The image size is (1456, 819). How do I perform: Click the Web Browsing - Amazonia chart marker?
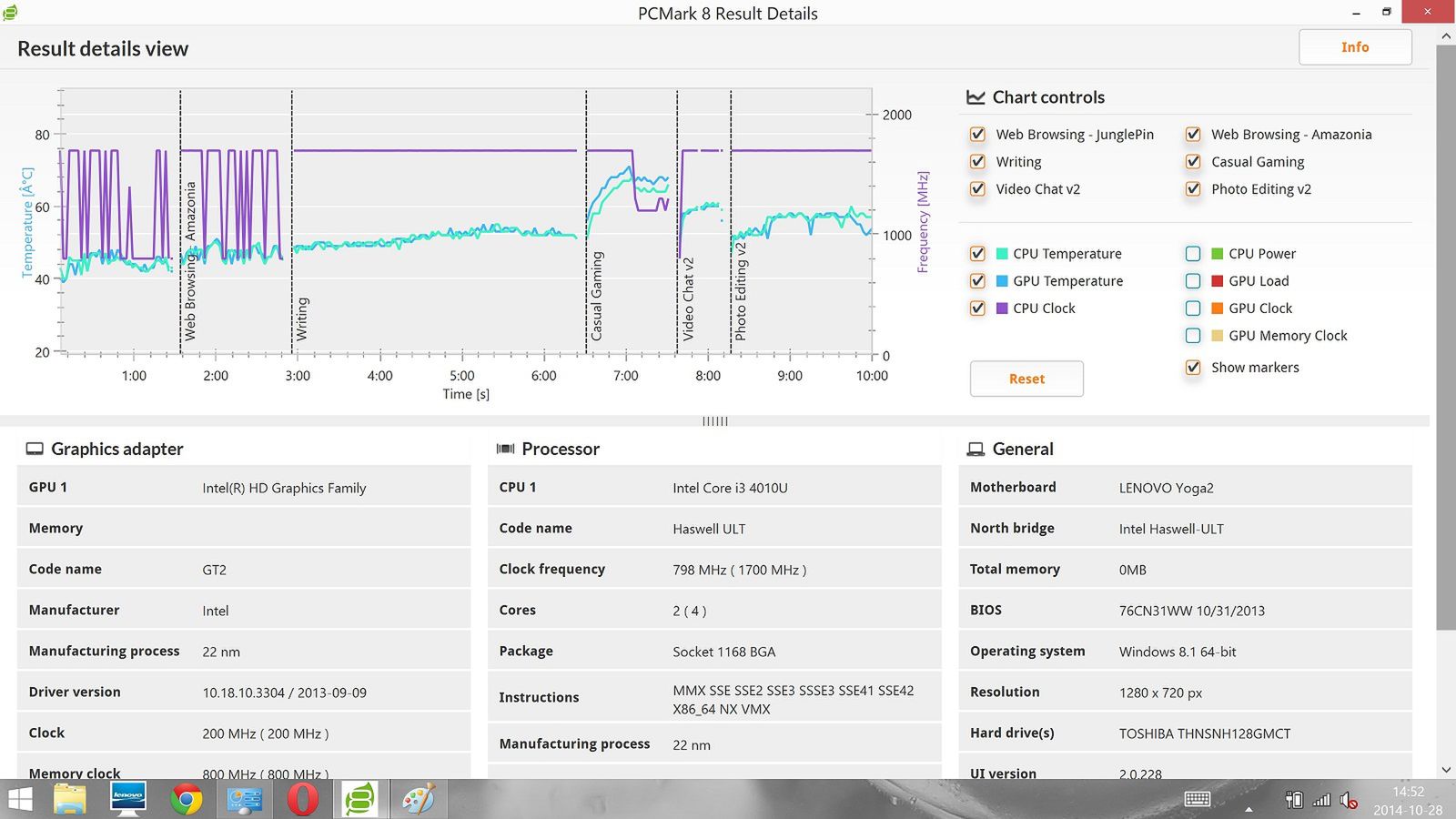(x=190, y=261)
